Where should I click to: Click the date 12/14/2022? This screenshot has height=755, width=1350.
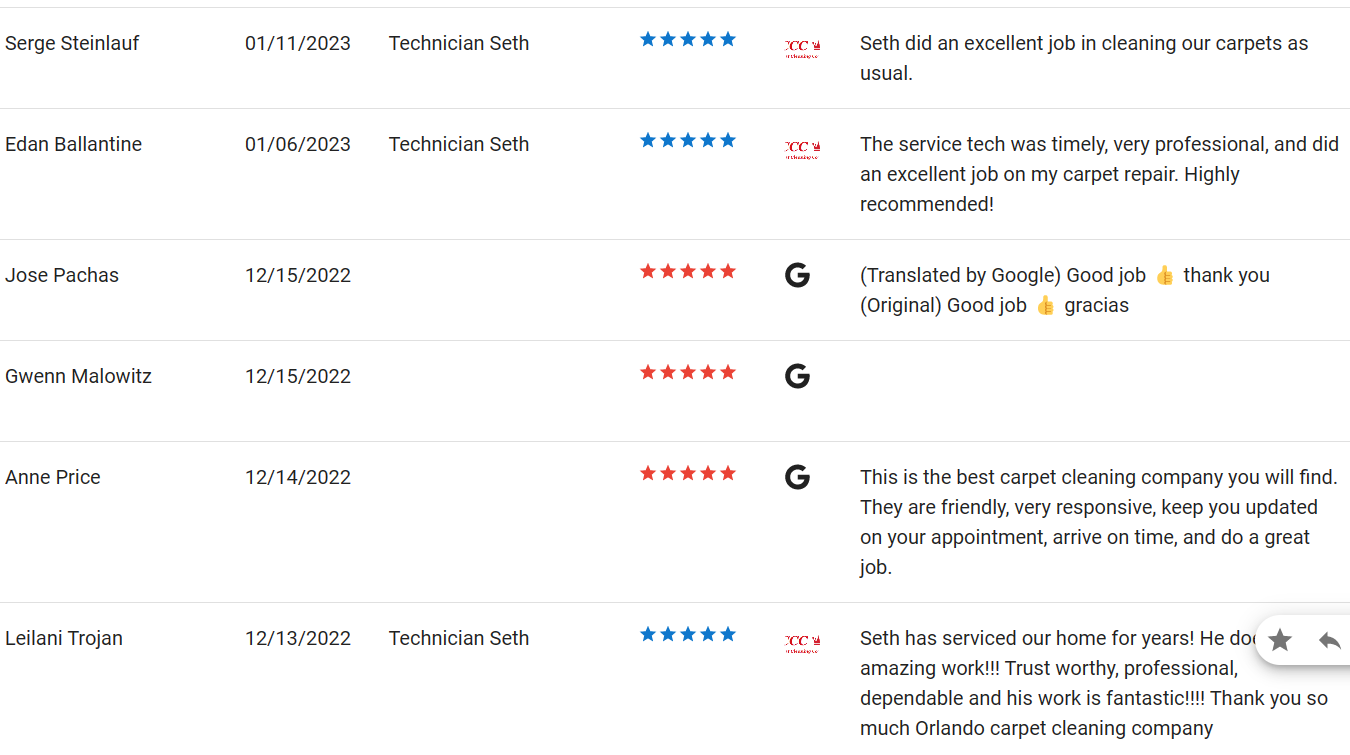tap(298, 477)
